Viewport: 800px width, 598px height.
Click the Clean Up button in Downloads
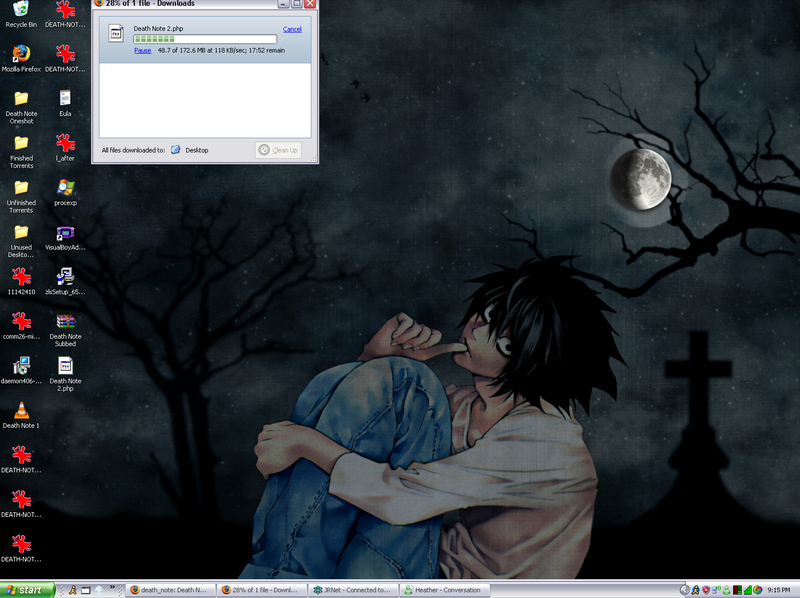click(x=278, y=150)
